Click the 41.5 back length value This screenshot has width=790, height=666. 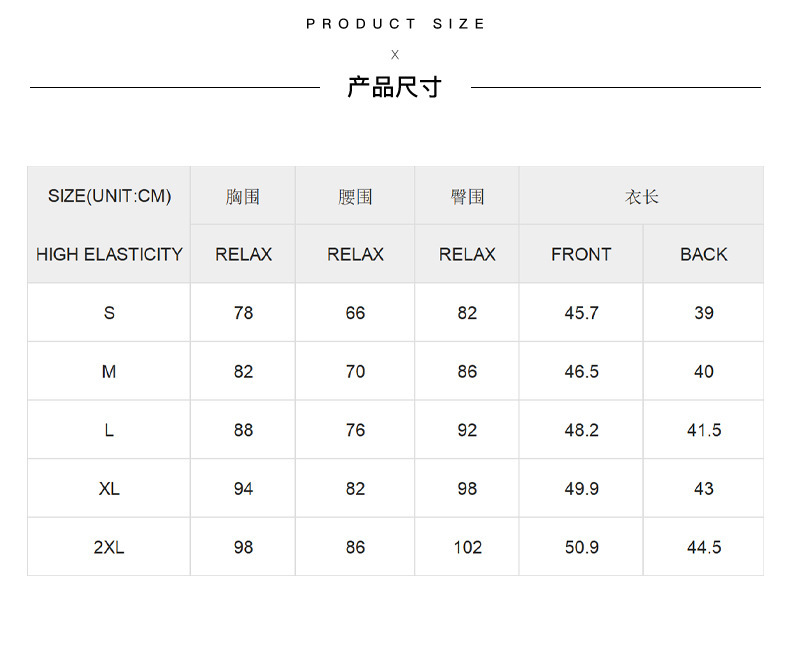pos(704,430)
